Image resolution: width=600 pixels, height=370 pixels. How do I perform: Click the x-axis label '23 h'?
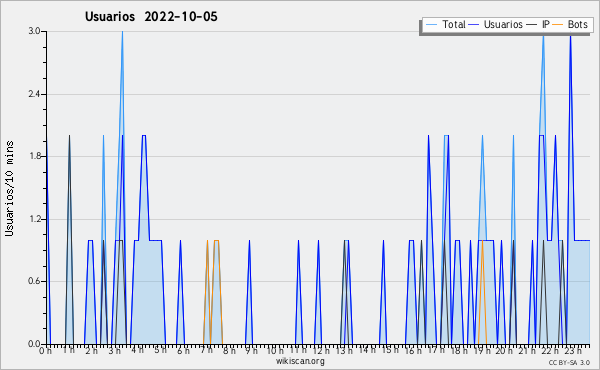tap(574, 350)
